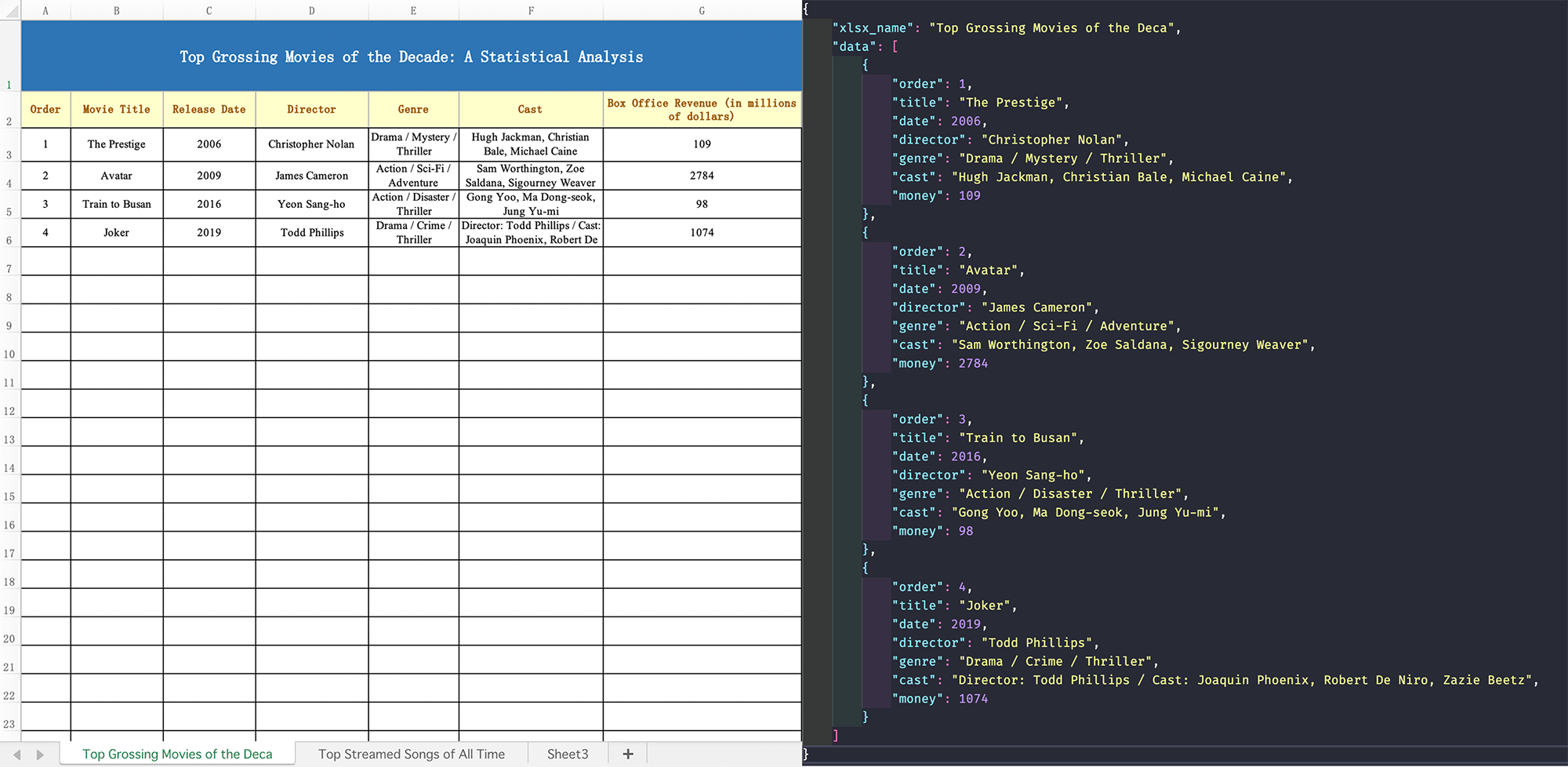Select the Avatar title cell

point(117,176)
